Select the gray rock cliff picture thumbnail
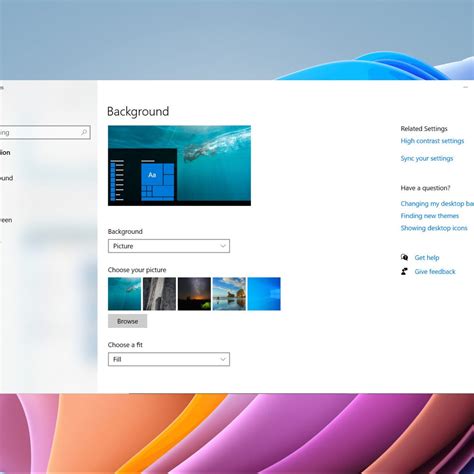 point(159,294)
